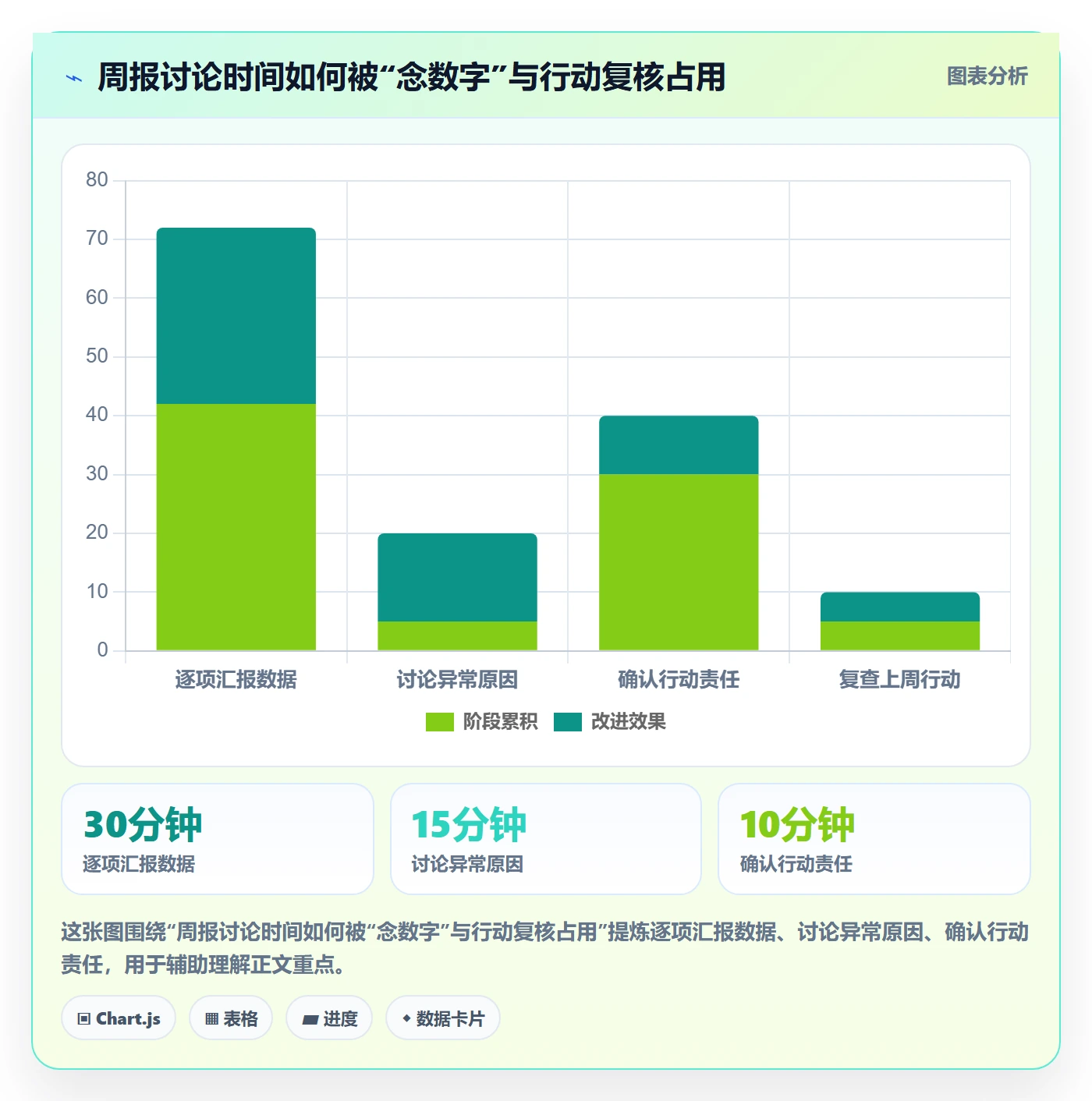Click the chart title 周报讨论时间如何被“念数字”与行动复核占用

(x=412, y=77)
